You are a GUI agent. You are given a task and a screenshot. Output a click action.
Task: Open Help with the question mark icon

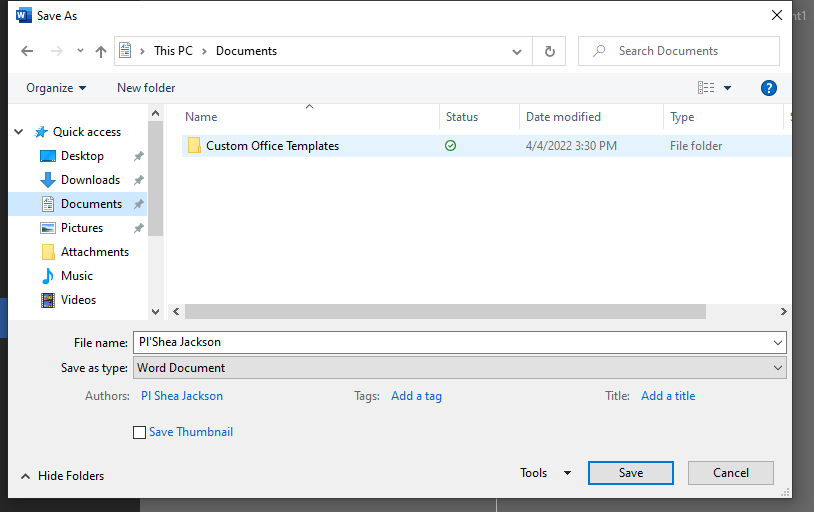pos(768,88)
